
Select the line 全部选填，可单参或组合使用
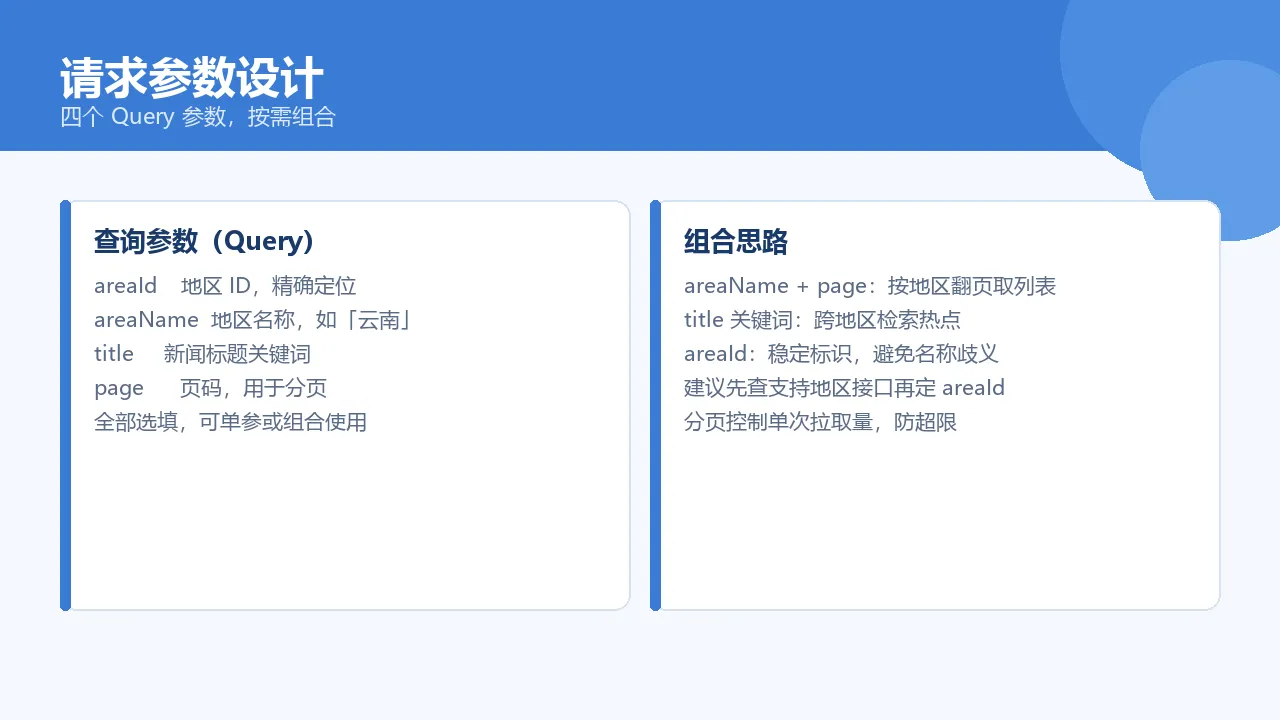(x=231, y=422)
